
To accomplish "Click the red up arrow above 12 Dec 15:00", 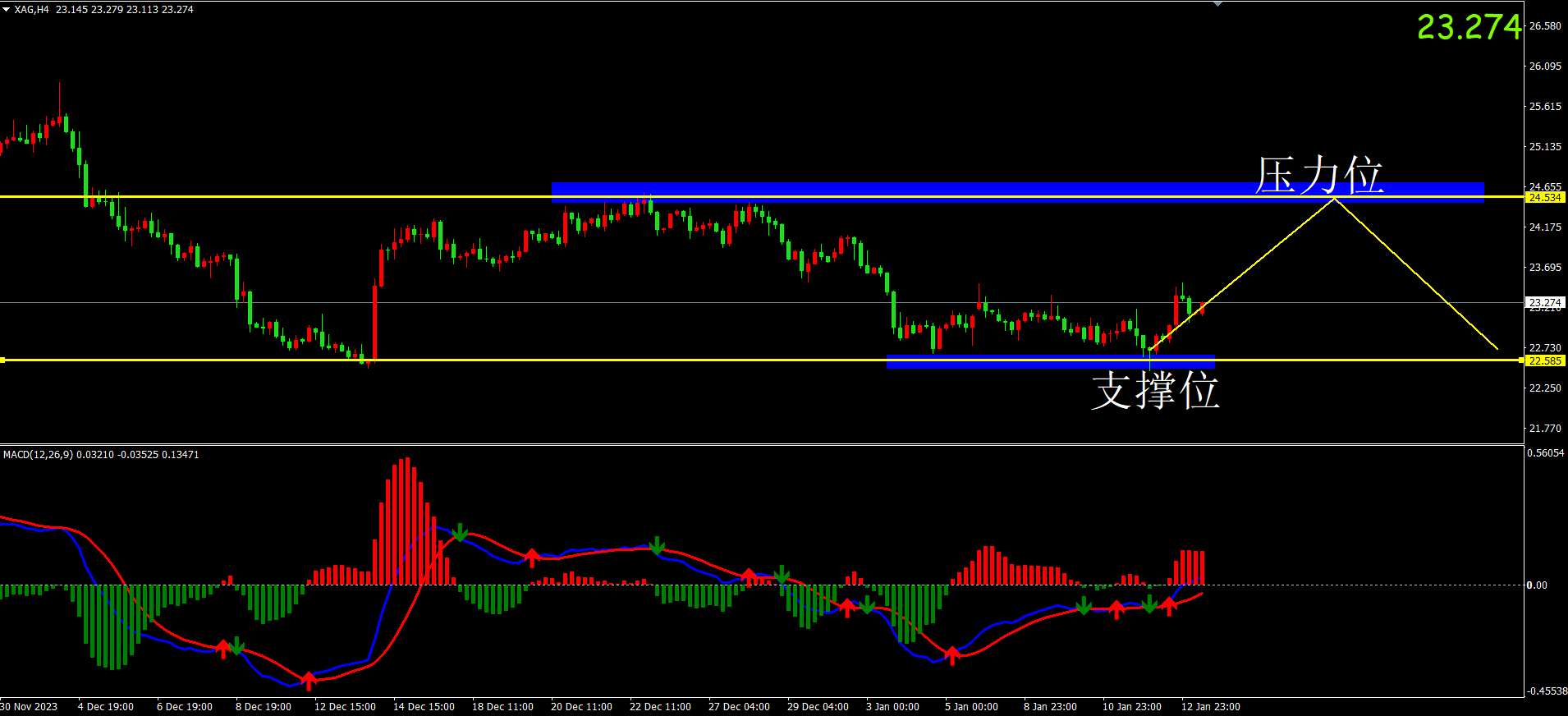I will tap(309, 680).
